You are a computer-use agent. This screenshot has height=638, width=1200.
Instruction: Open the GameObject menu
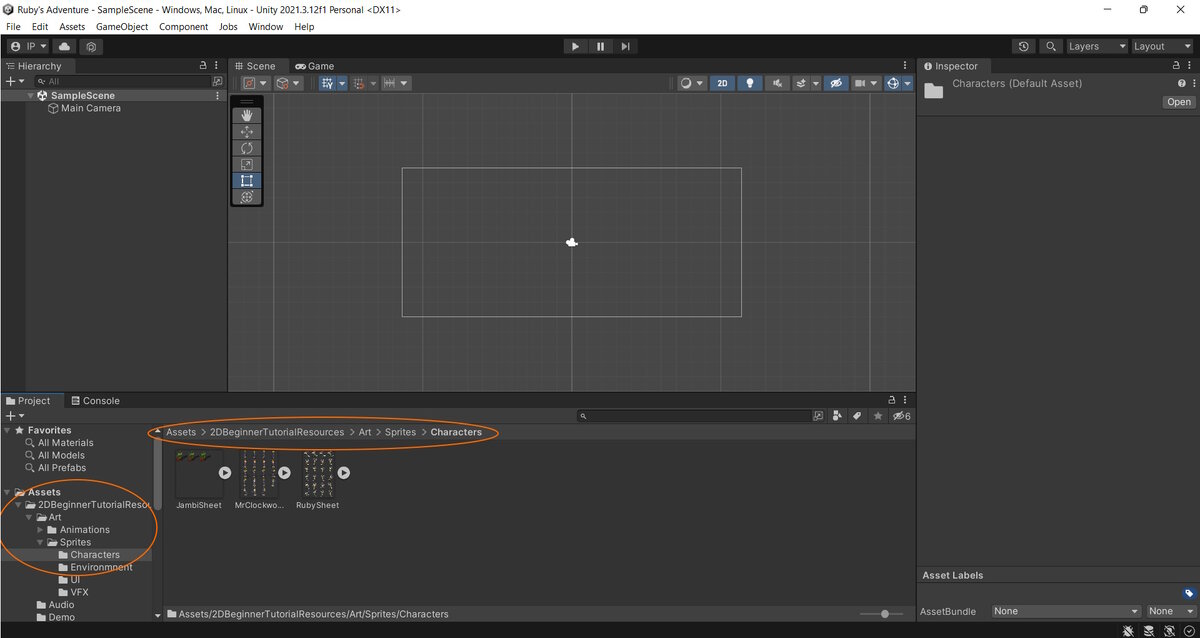(122, 27)
